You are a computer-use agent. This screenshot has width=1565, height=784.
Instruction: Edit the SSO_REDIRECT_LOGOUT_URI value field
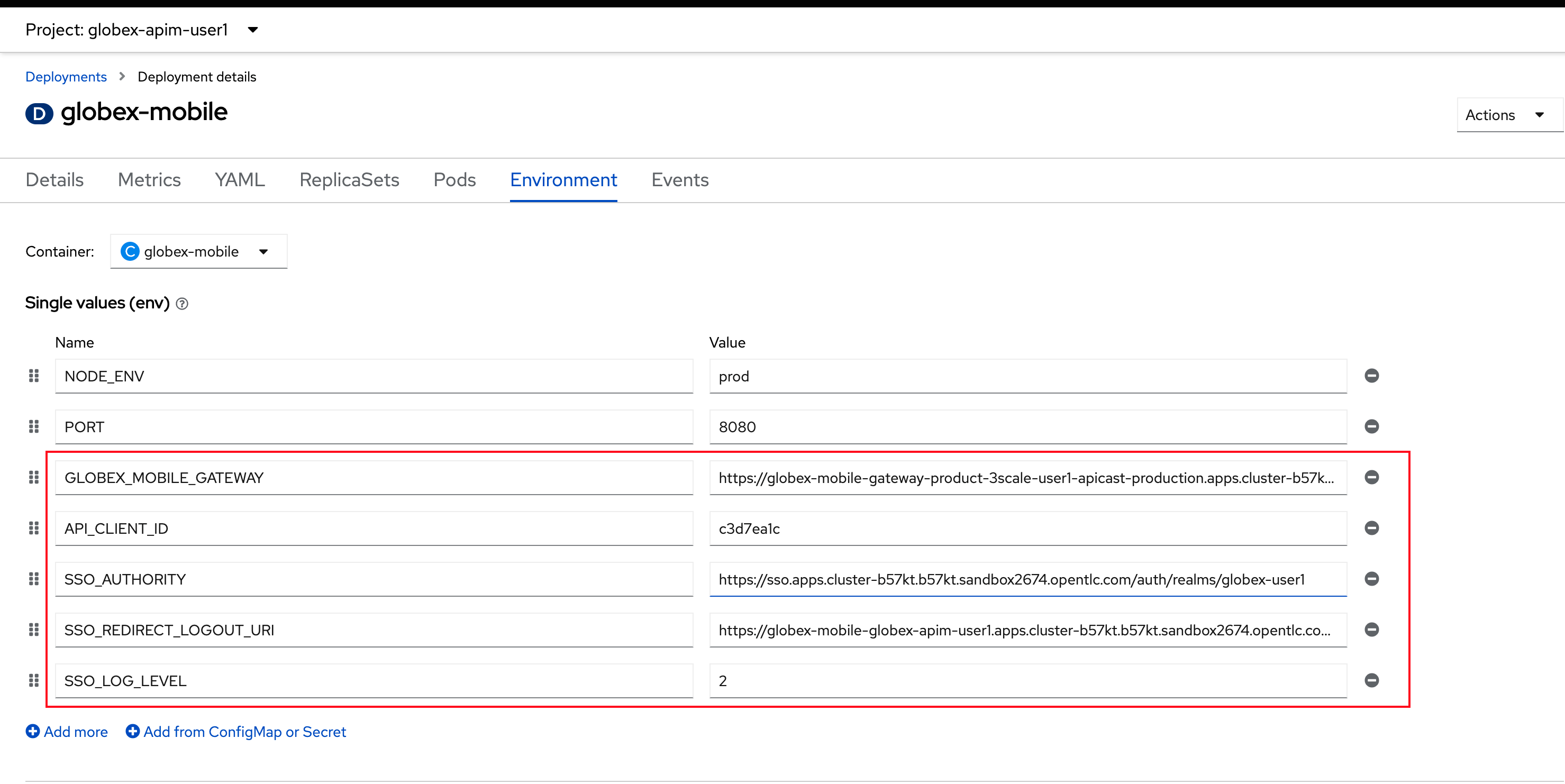1028,631
